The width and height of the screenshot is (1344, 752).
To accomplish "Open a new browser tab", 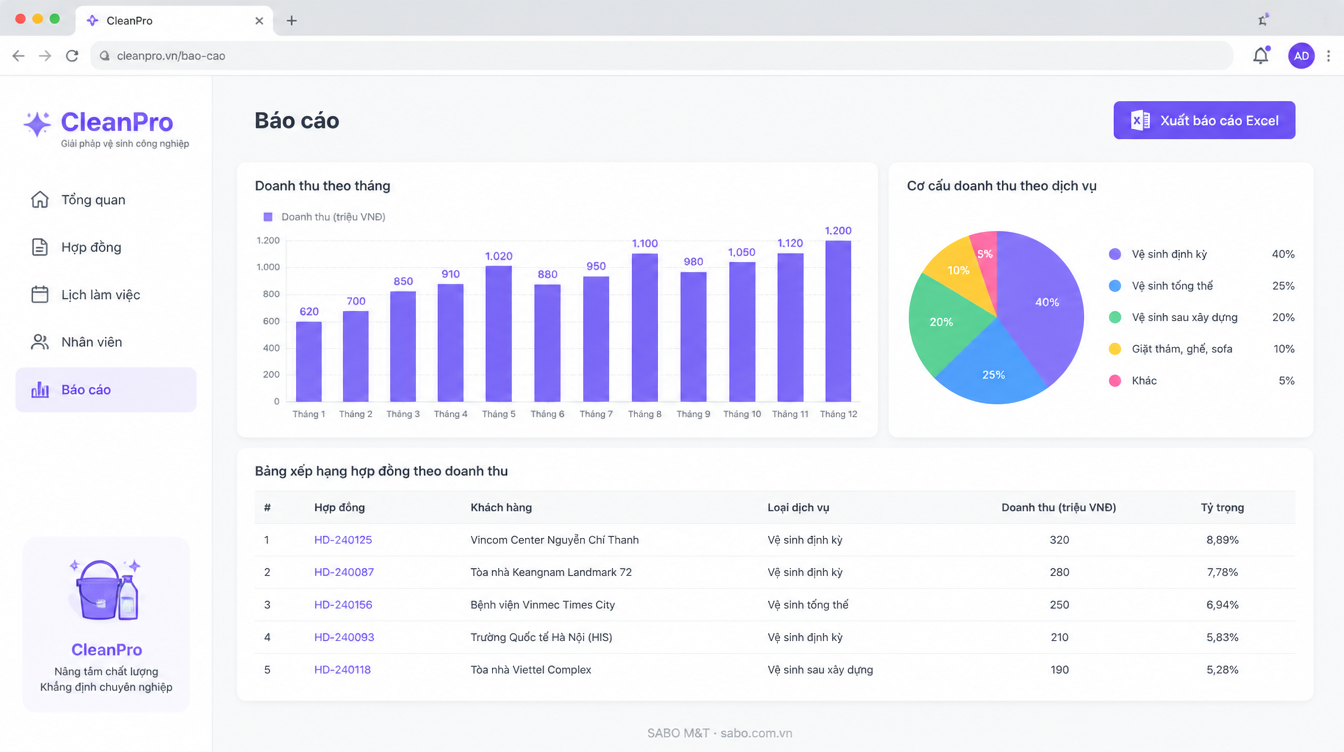I will click(x=292, y=20).
